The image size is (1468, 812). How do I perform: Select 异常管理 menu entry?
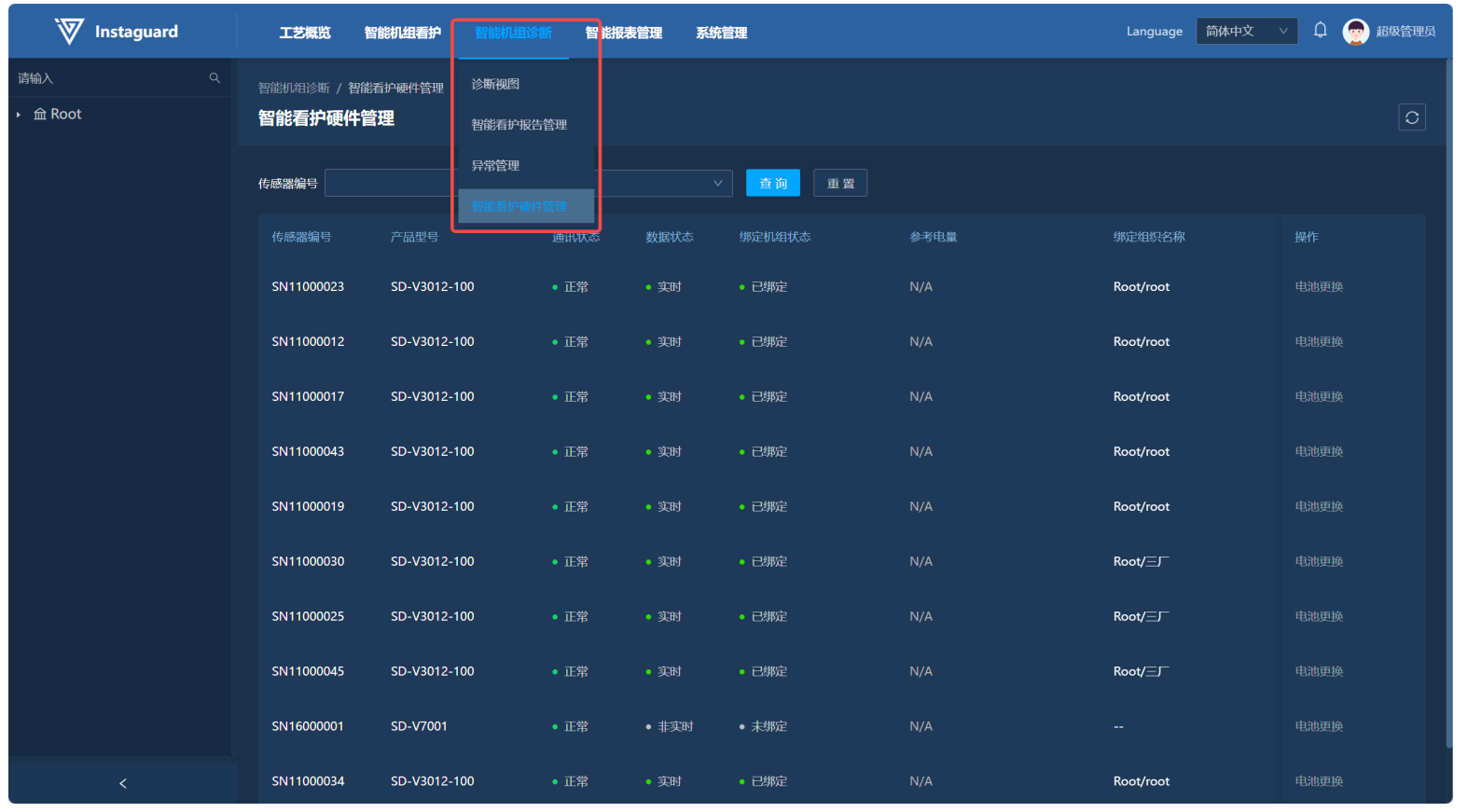point(495,166)
